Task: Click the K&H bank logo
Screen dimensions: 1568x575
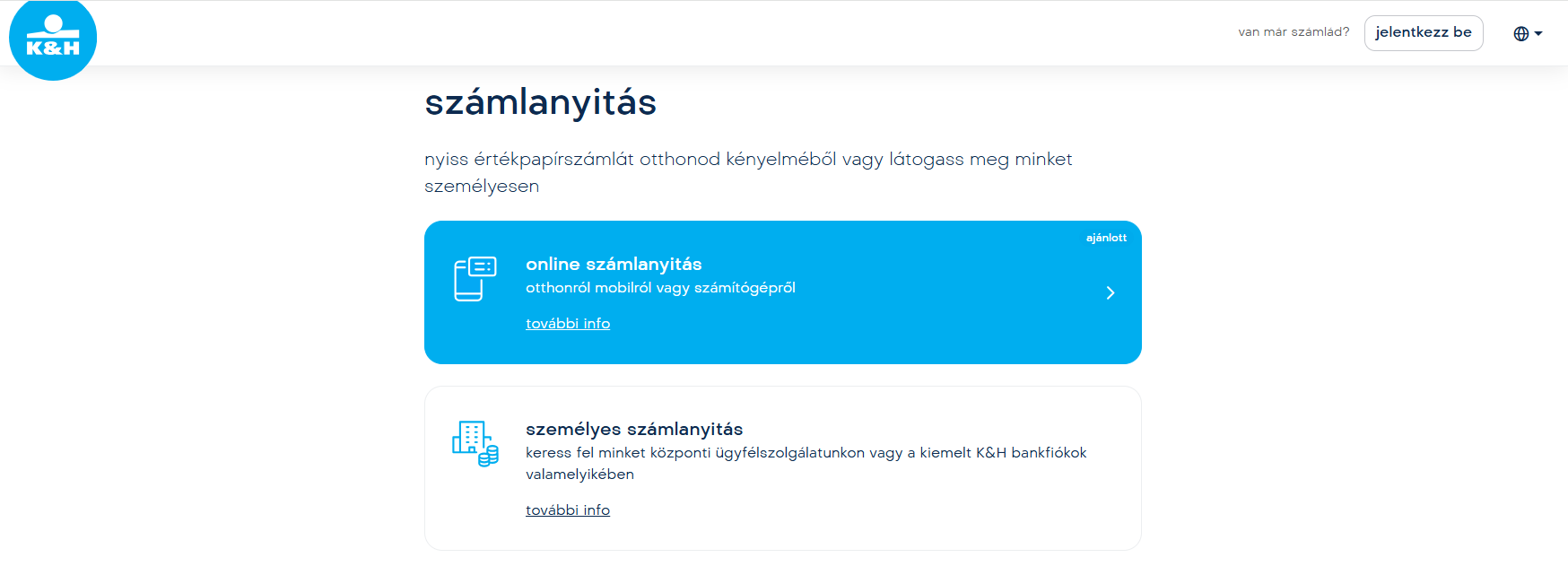Action: pyautogui.click(x=53, y=39)
